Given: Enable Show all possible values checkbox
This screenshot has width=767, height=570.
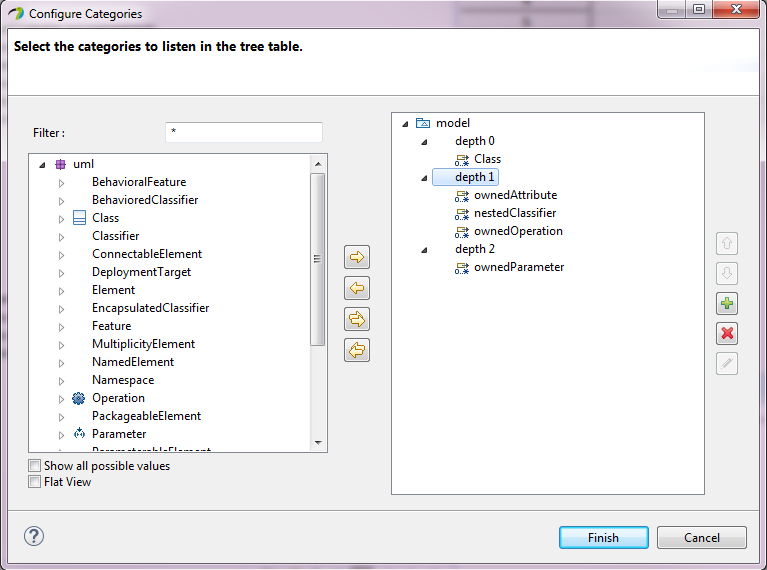Looking at the screenshot, I should (x=34, y=465).
